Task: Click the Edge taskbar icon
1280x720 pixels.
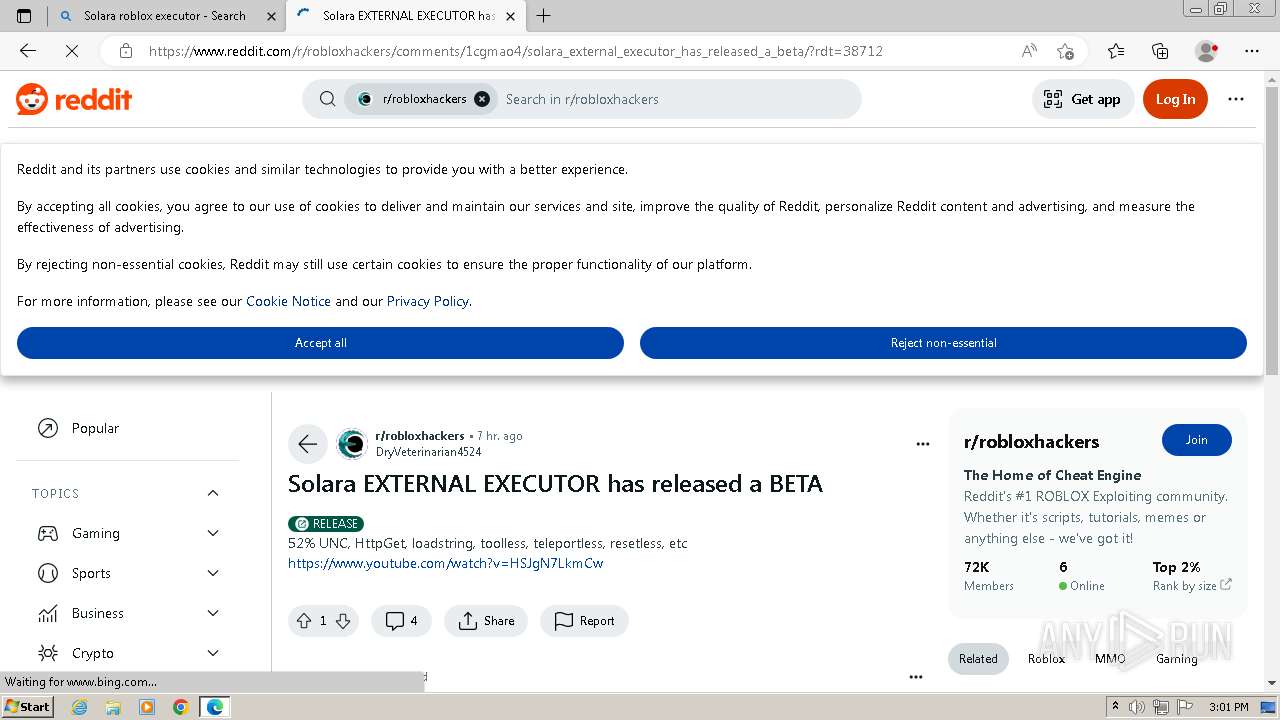Action: (215, 707)
